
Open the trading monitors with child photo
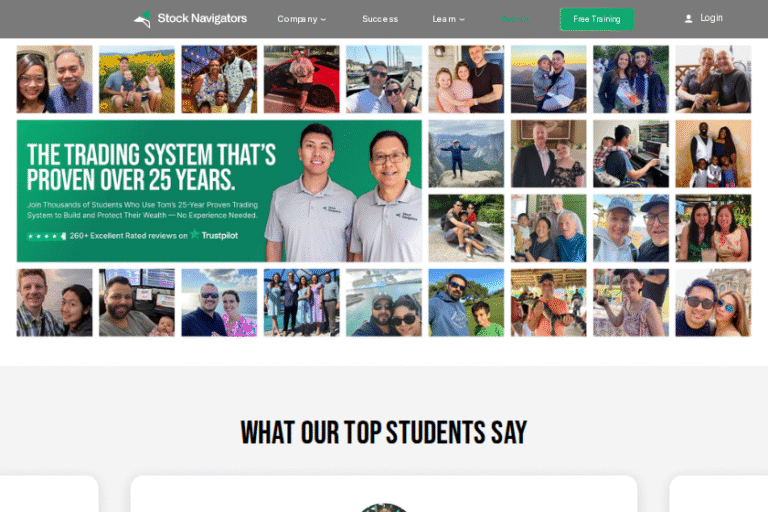pos(630,154)
